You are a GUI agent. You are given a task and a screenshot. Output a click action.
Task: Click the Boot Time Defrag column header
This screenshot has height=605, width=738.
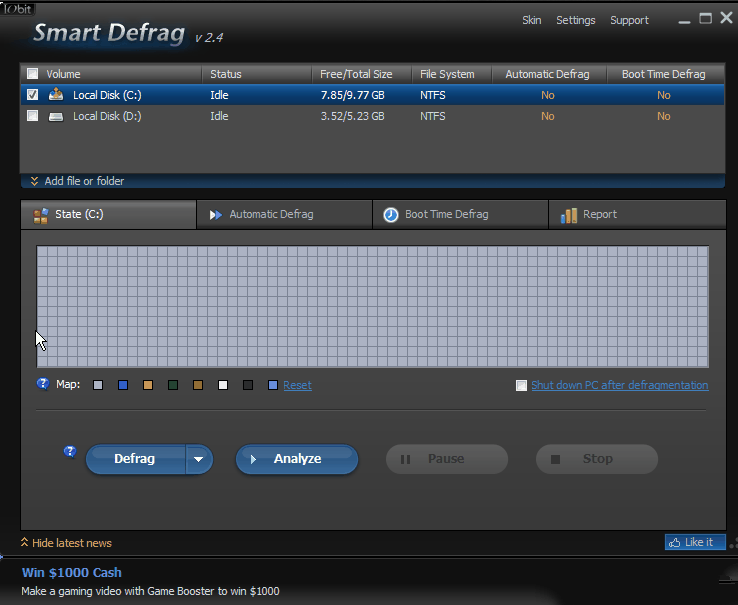pyautogui.click(x=664, y=74)
